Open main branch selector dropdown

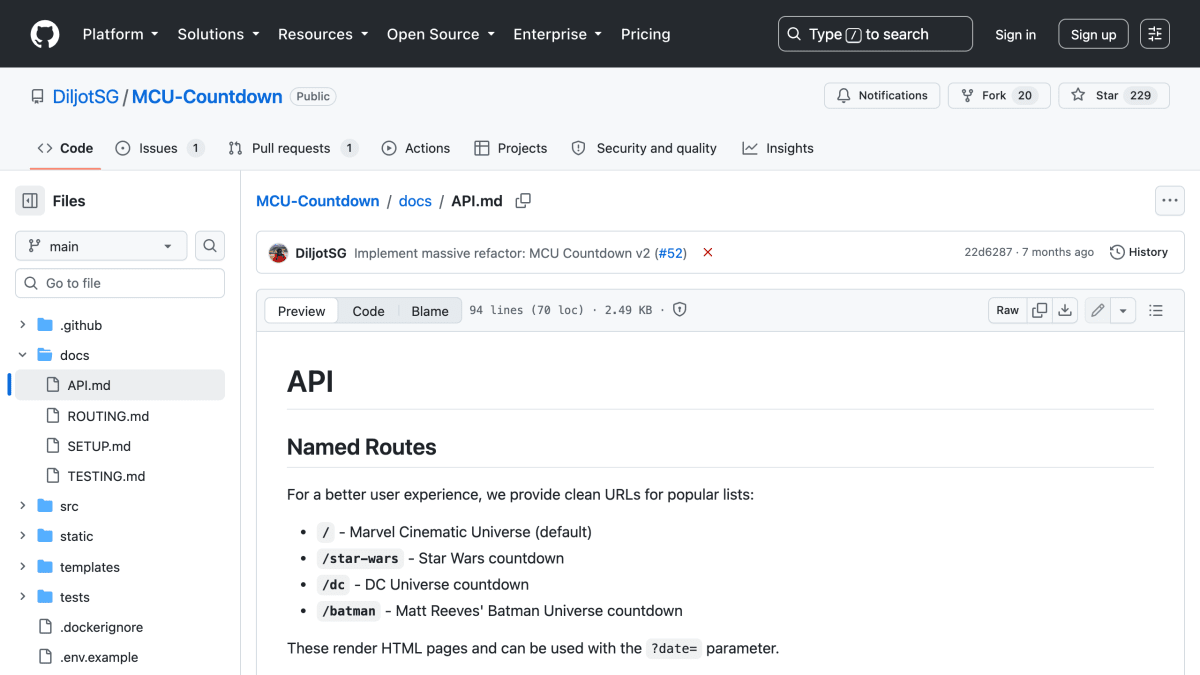tap(101, 246)
